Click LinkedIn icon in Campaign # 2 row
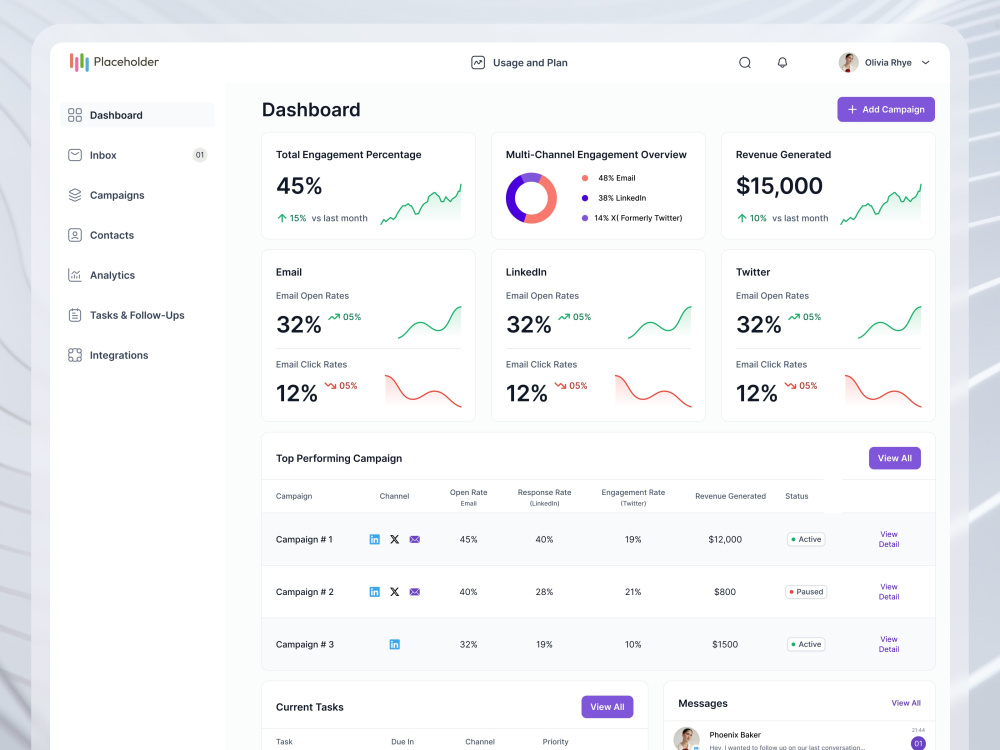Viewport: 1000px width, 750px height. point(374,592)
